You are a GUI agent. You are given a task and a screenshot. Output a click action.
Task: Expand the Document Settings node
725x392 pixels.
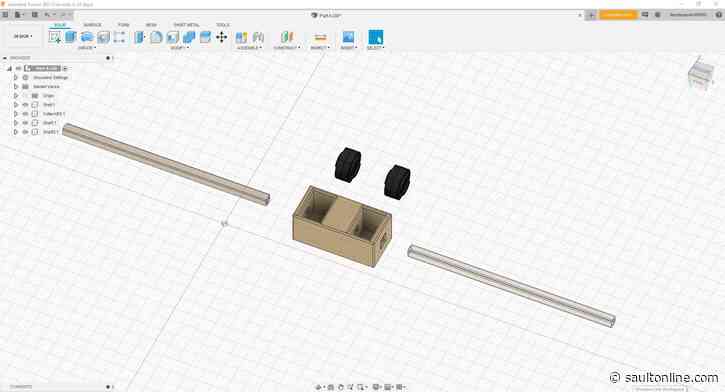click(16, 78)
